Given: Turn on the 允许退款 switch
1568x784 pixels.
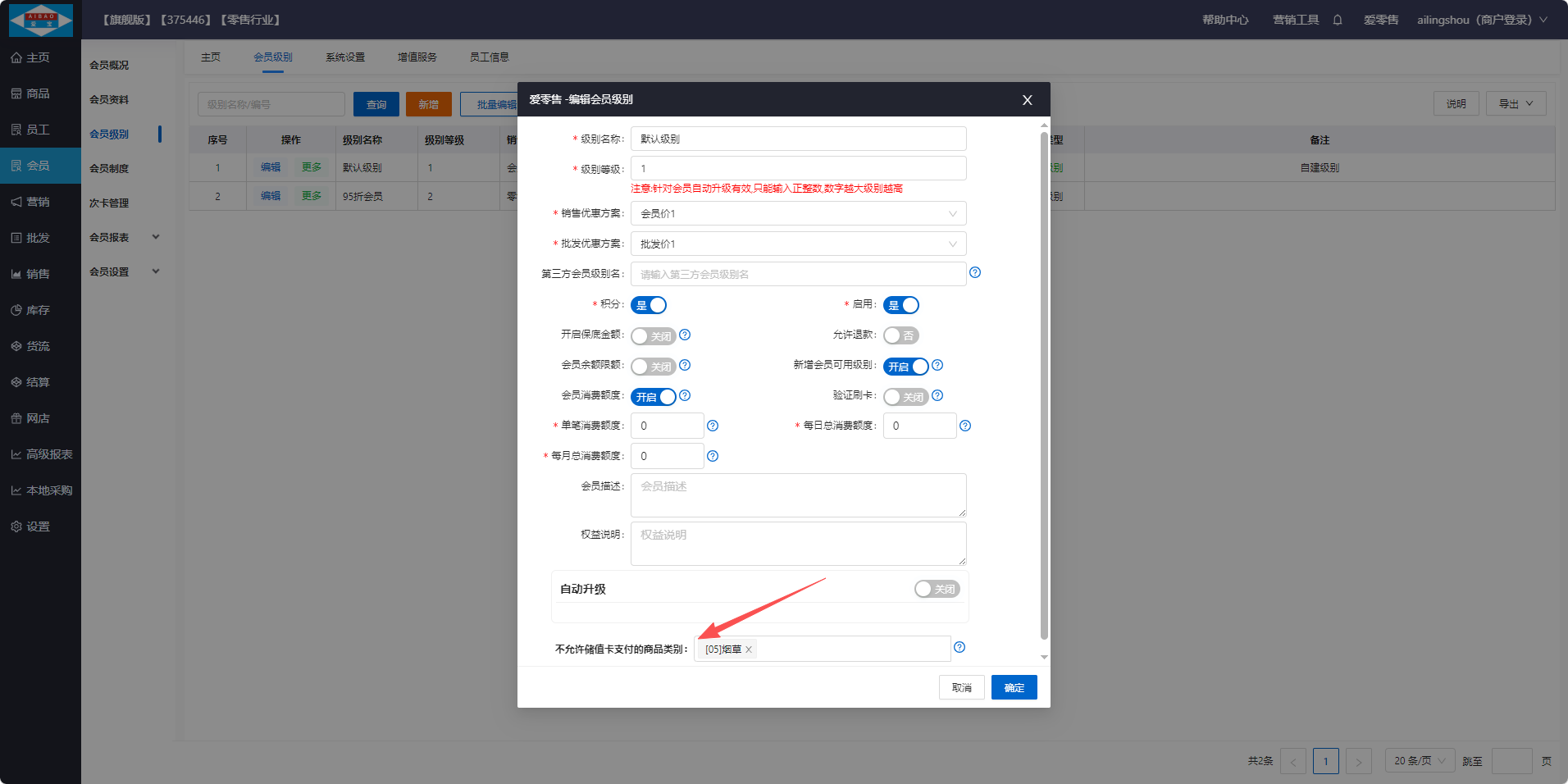Looking at the screenshot, I should (x=900, y=335).
